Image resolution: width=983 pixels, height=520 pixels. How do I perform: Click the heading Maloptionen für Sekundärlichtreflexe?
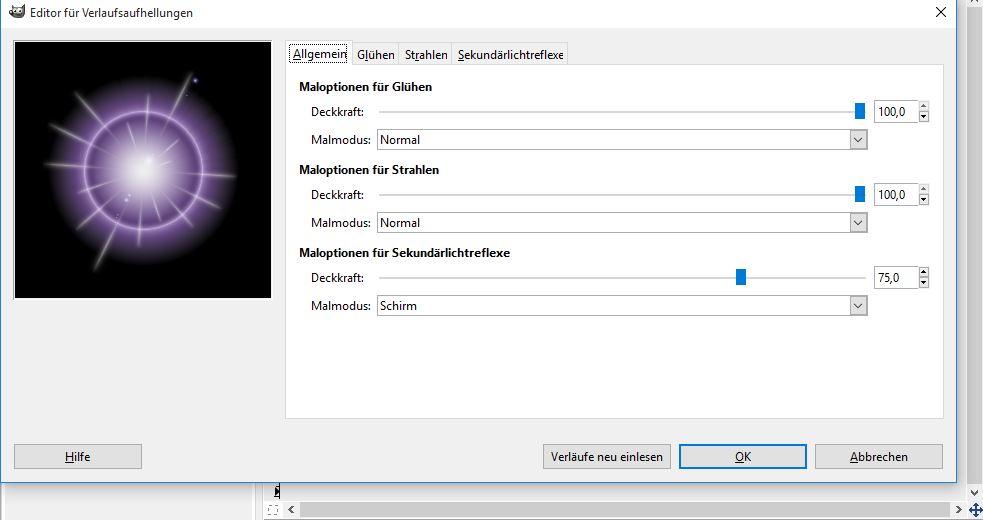(404, 253)
